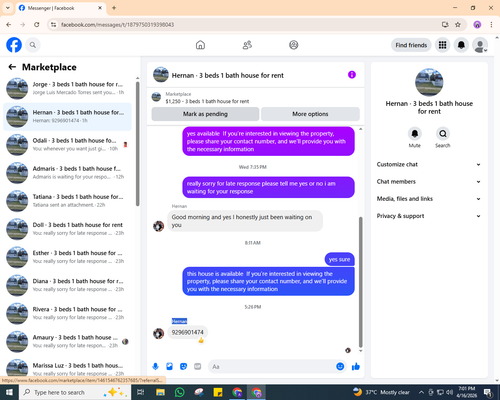This screenshot has height=400, width=500.
Task: Click the chat header listing thumbnail
Action: [x=161, y=74]
